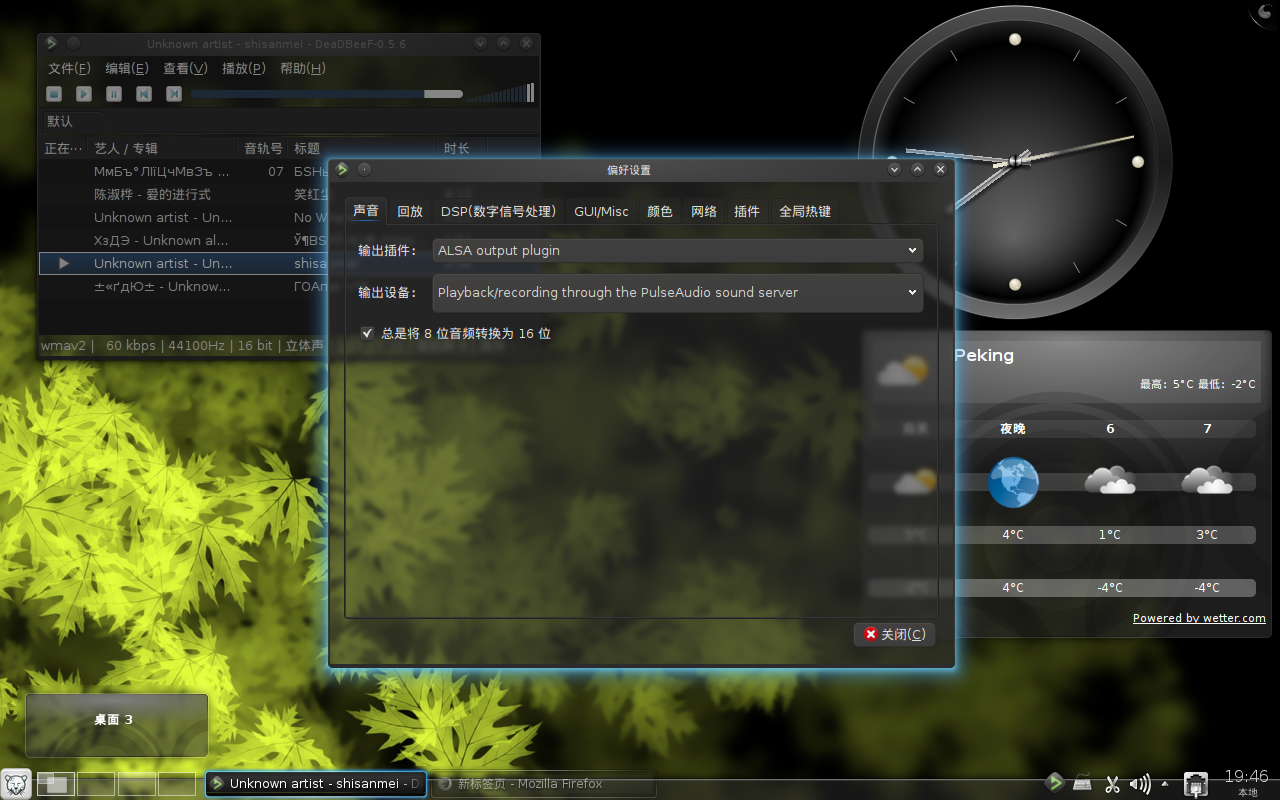Open the 帮助(H) menu
The width and height of the screenshot is (1280, 800).
(303, 69)
